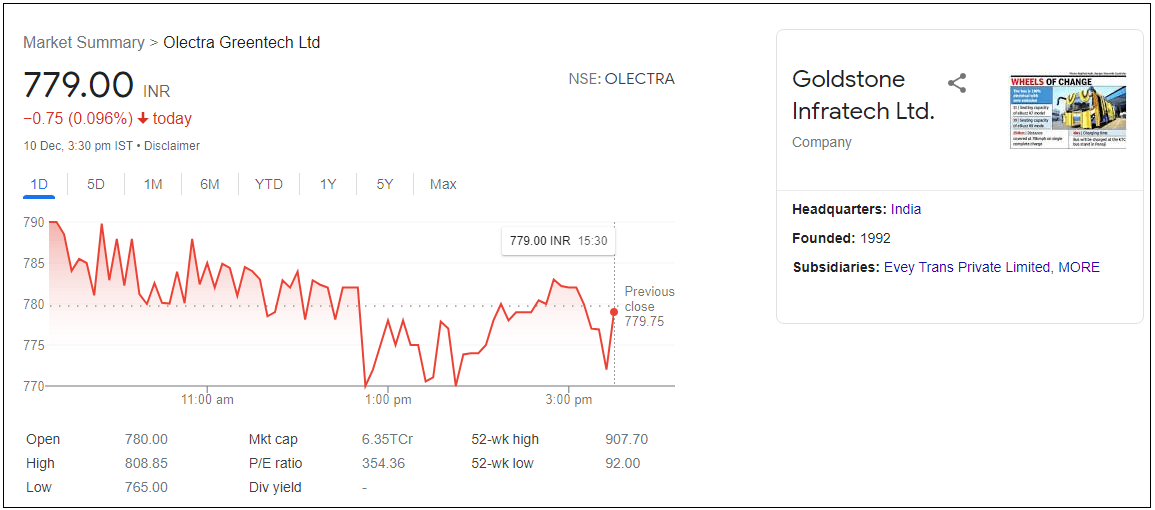This screenshot has width=1155, height=510.
Task: Show the 6M chart range
Action: [210, 184]
